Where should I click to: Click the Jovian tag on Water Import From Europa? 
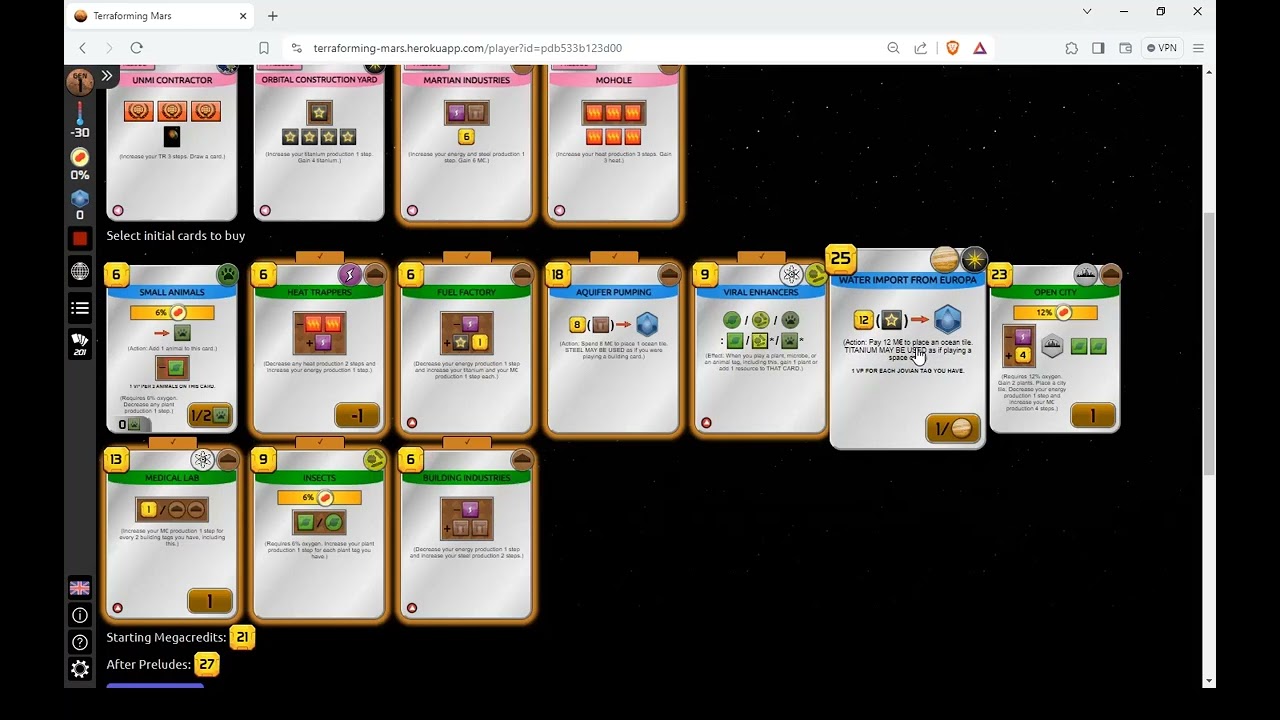click(944, 260)
